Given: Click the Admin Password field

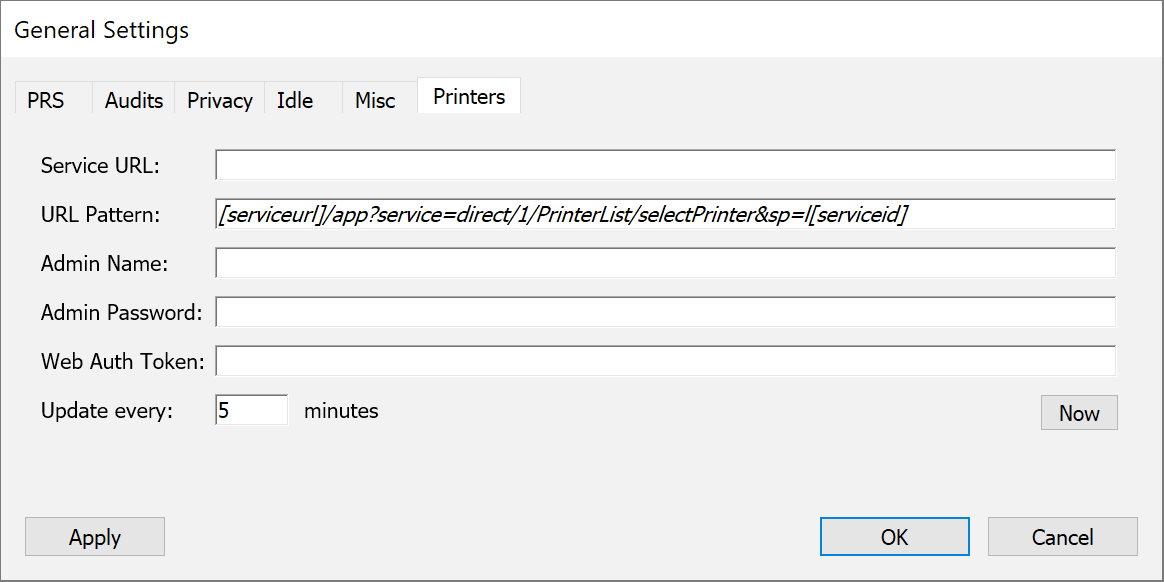Looking at the screenshot, I should point(665,312).
